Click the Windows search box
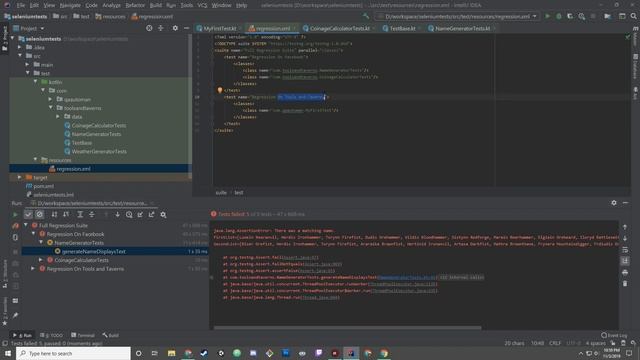640x360 pixels. (73, 353)
